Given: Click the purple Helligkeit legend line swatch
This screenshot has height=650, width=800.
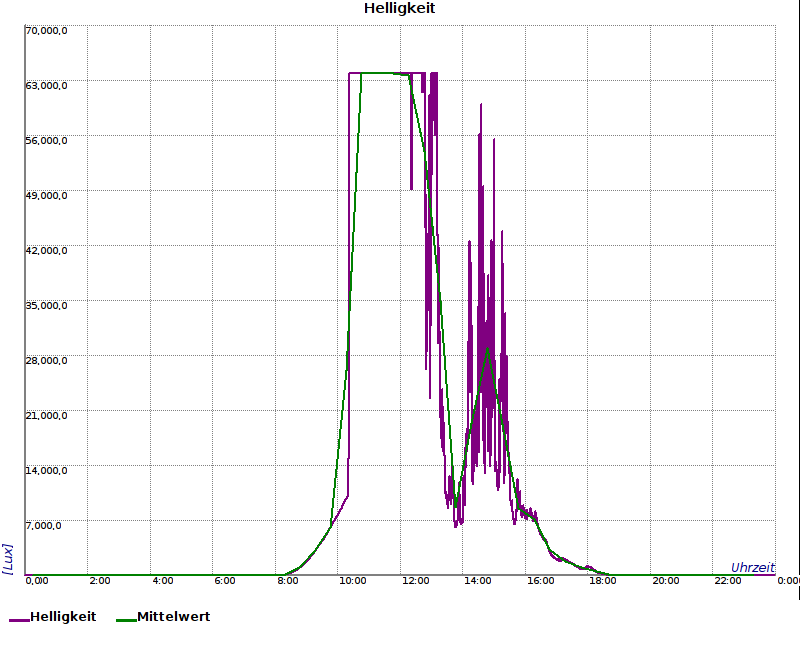Looking at the screenshot, I should pos(19,620).
